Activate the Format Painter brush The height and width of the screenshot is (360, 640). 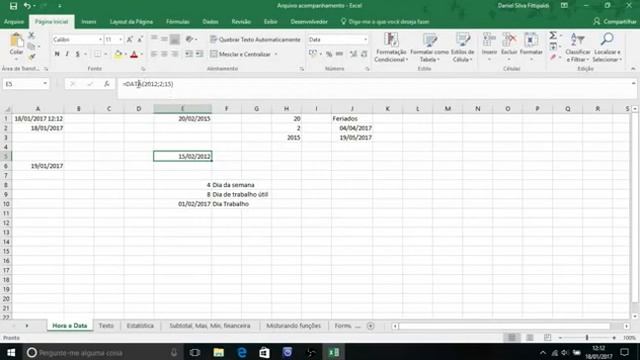pyautogui.click(x=31, y=56)
